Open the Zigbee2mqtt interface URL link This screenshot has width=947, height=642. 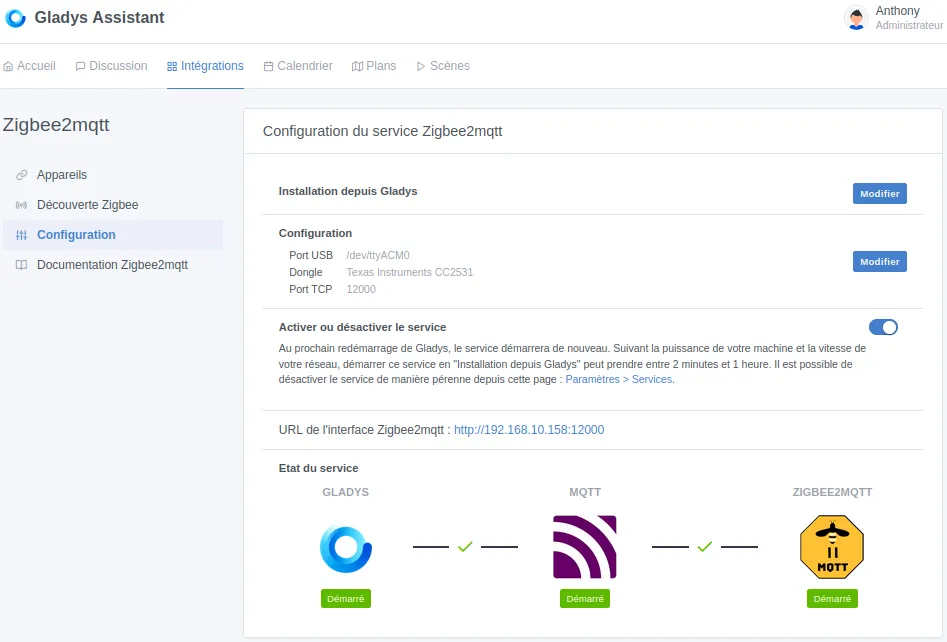529,429
